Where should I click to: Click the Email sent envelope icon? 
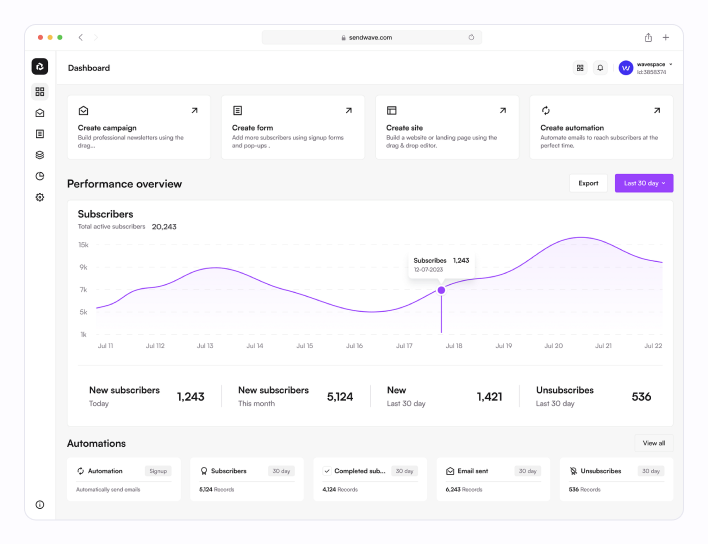tap(450, 471)
